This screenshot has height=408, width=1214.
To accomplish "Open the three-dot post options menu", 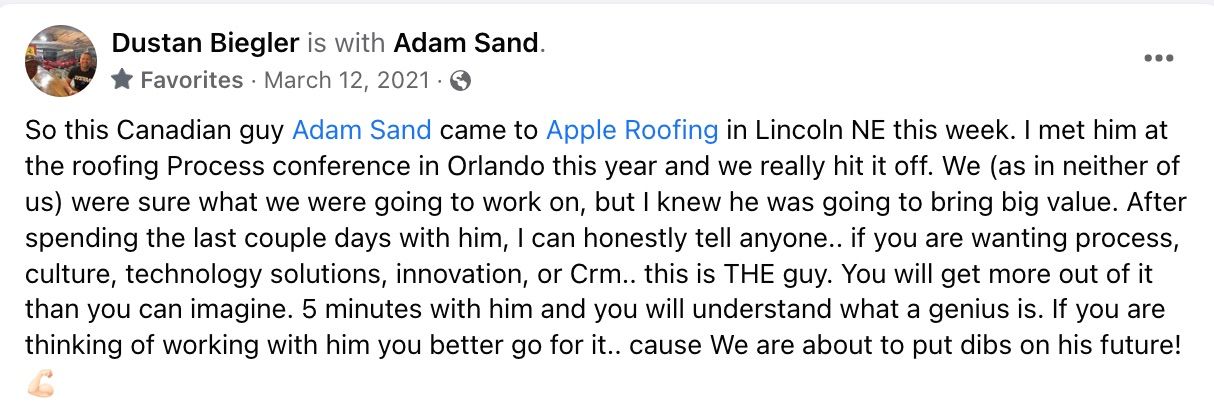I will click(x=1158, y=59).
